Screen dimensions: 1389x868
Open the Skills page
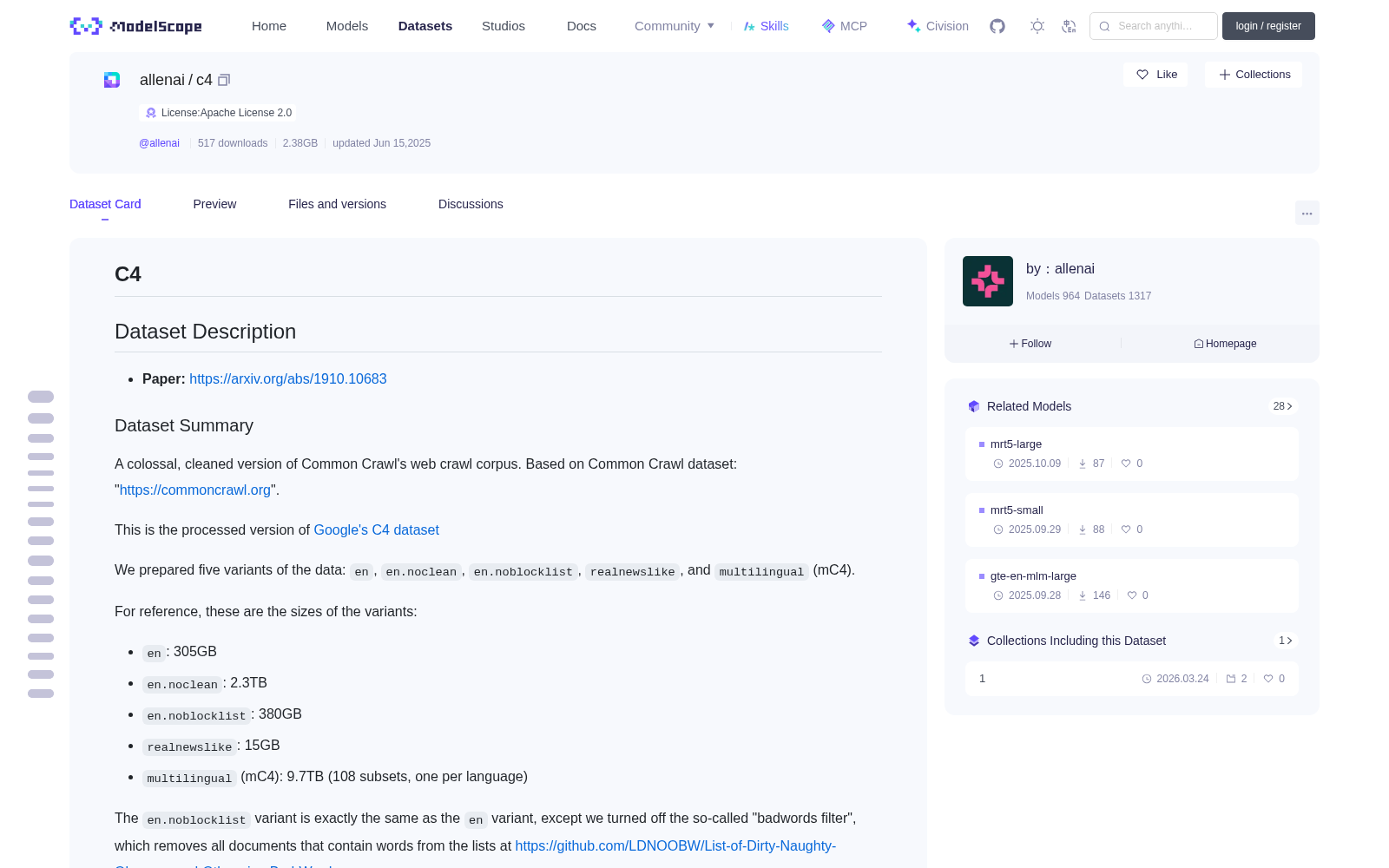pyautogui.click(x=767, y=26)
